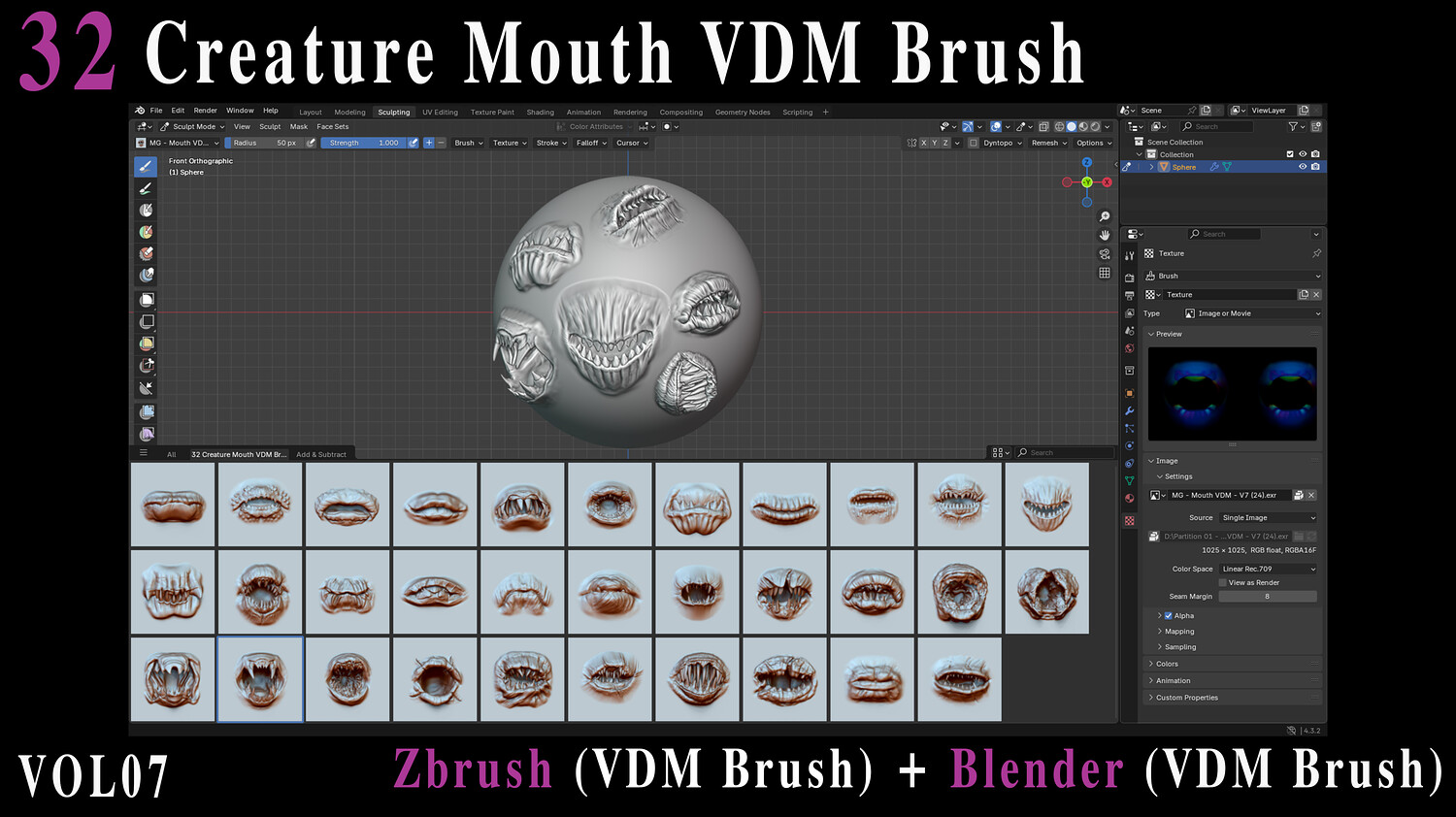
Task: Open the Face Sets menu
Action: point(333,126)
